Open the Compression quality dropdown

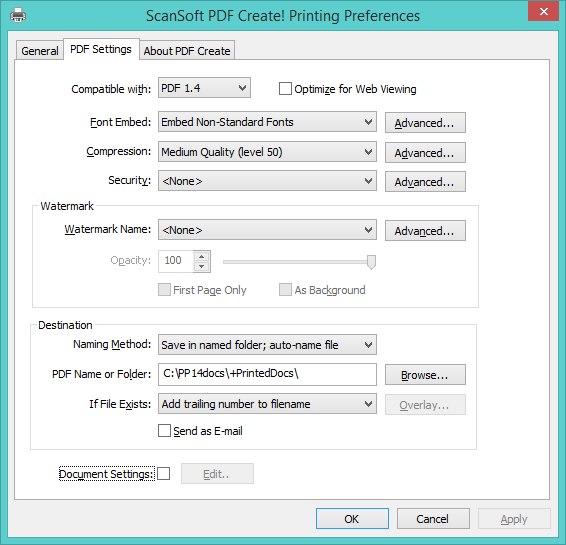tap(267, 152)
